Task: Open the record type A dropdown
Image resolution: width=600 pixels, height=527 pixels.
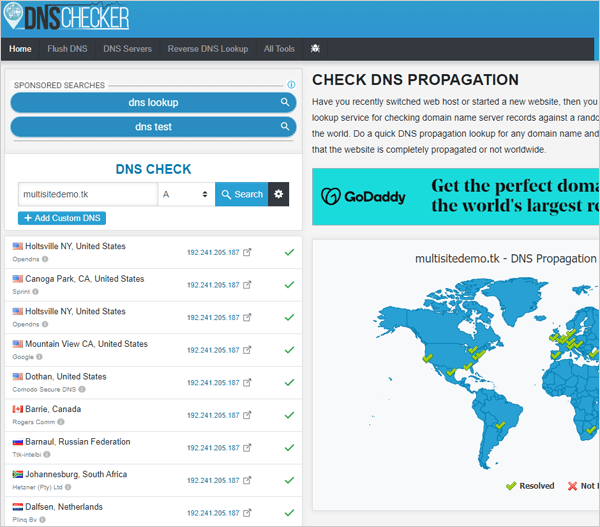Action: click(186, 194)
